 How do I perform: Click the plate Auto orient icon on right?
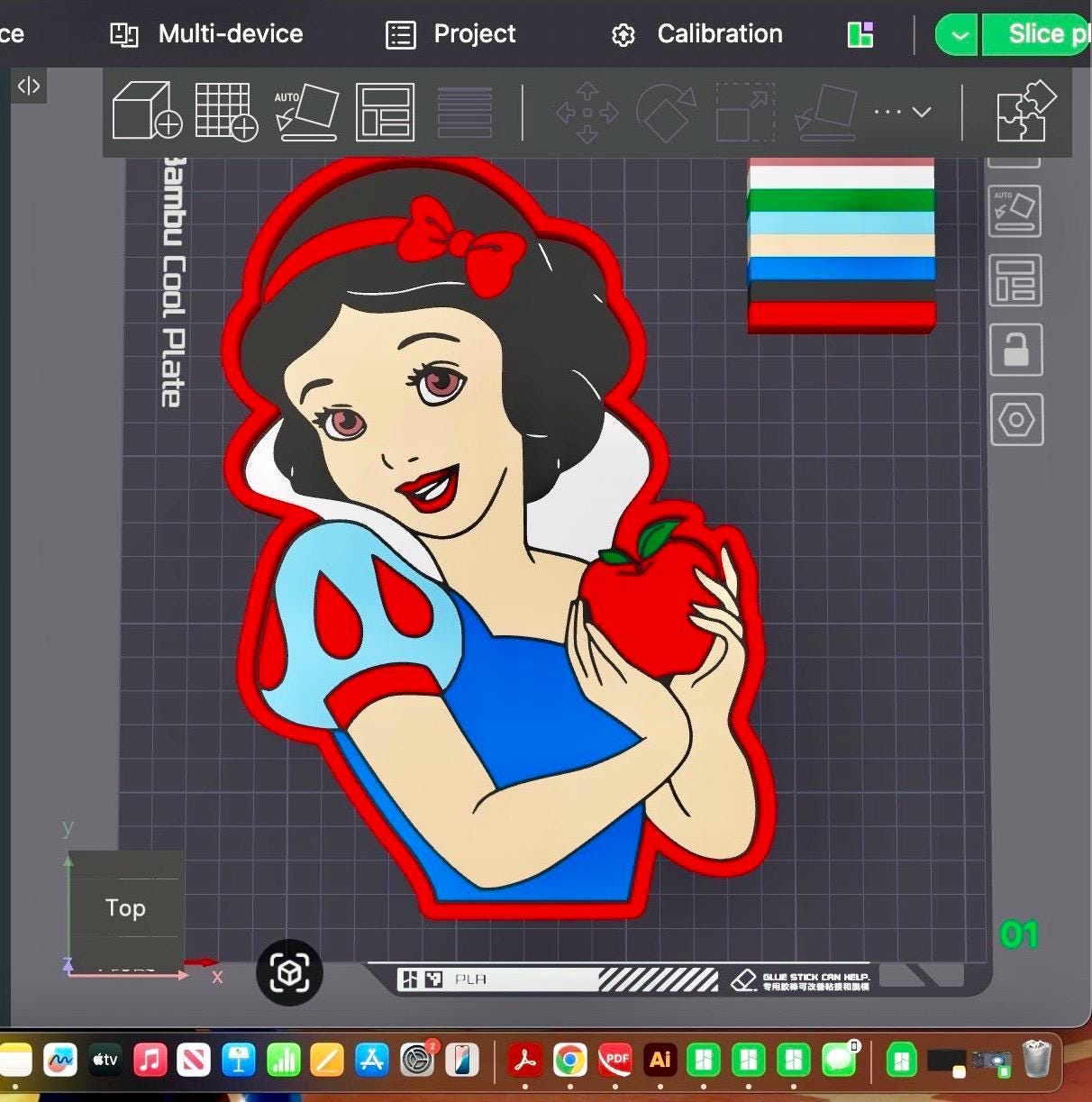click(1015, 211)
